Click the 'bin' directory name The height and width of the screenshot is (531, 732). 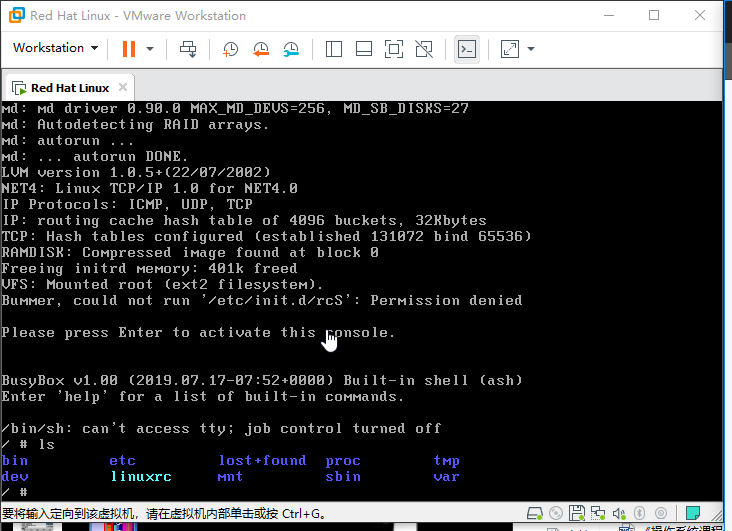(15, 460)
